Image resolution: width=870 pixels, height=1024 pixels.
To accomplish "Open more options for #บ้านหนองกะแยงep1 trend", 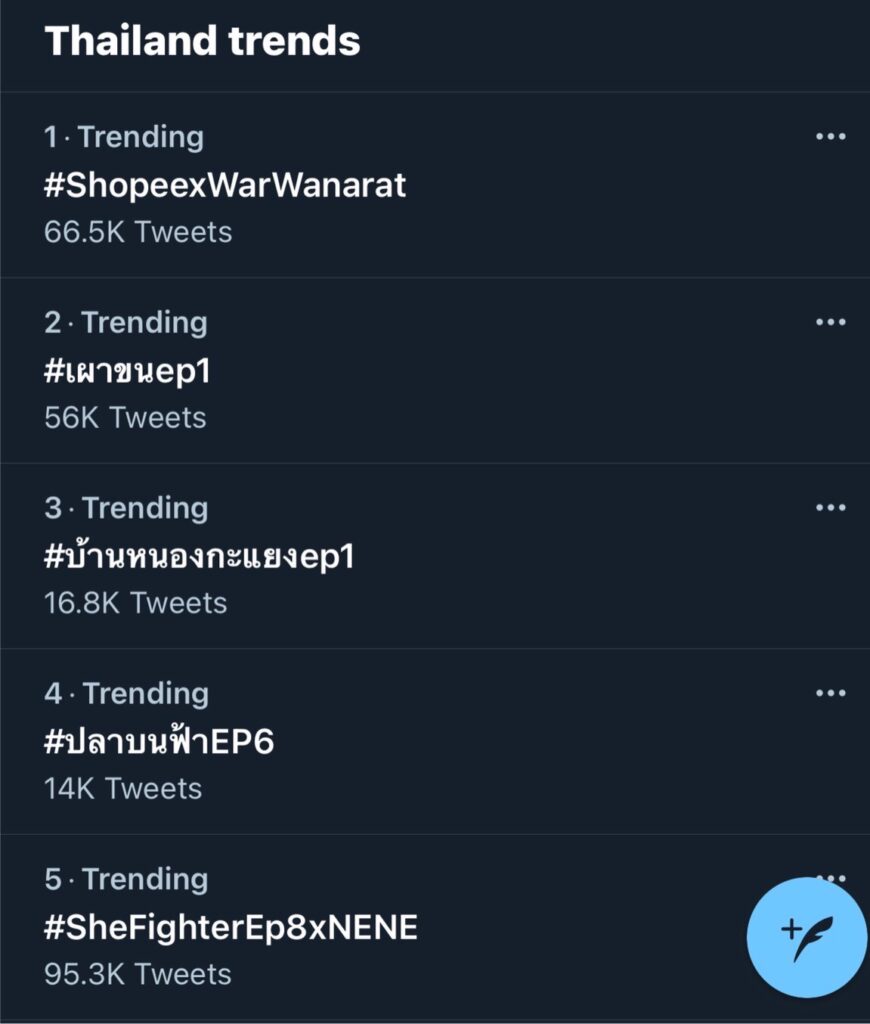I will pyautogui.click(x=830, y=508).
